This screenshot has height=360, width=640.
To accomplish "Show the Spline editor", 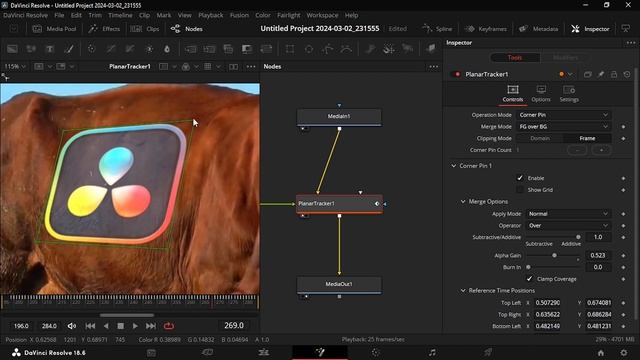I will tap(437, 29).
